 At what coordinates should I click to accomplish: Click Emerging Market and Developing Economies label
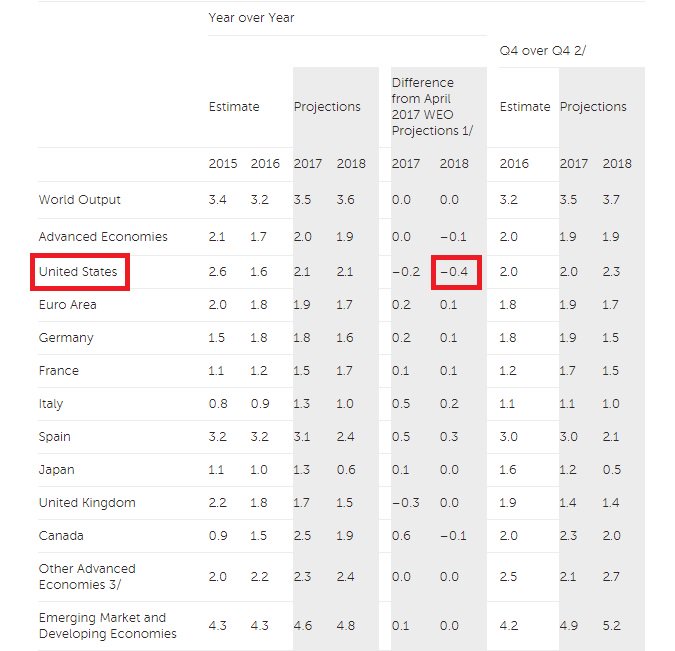[x=108, y=625]
